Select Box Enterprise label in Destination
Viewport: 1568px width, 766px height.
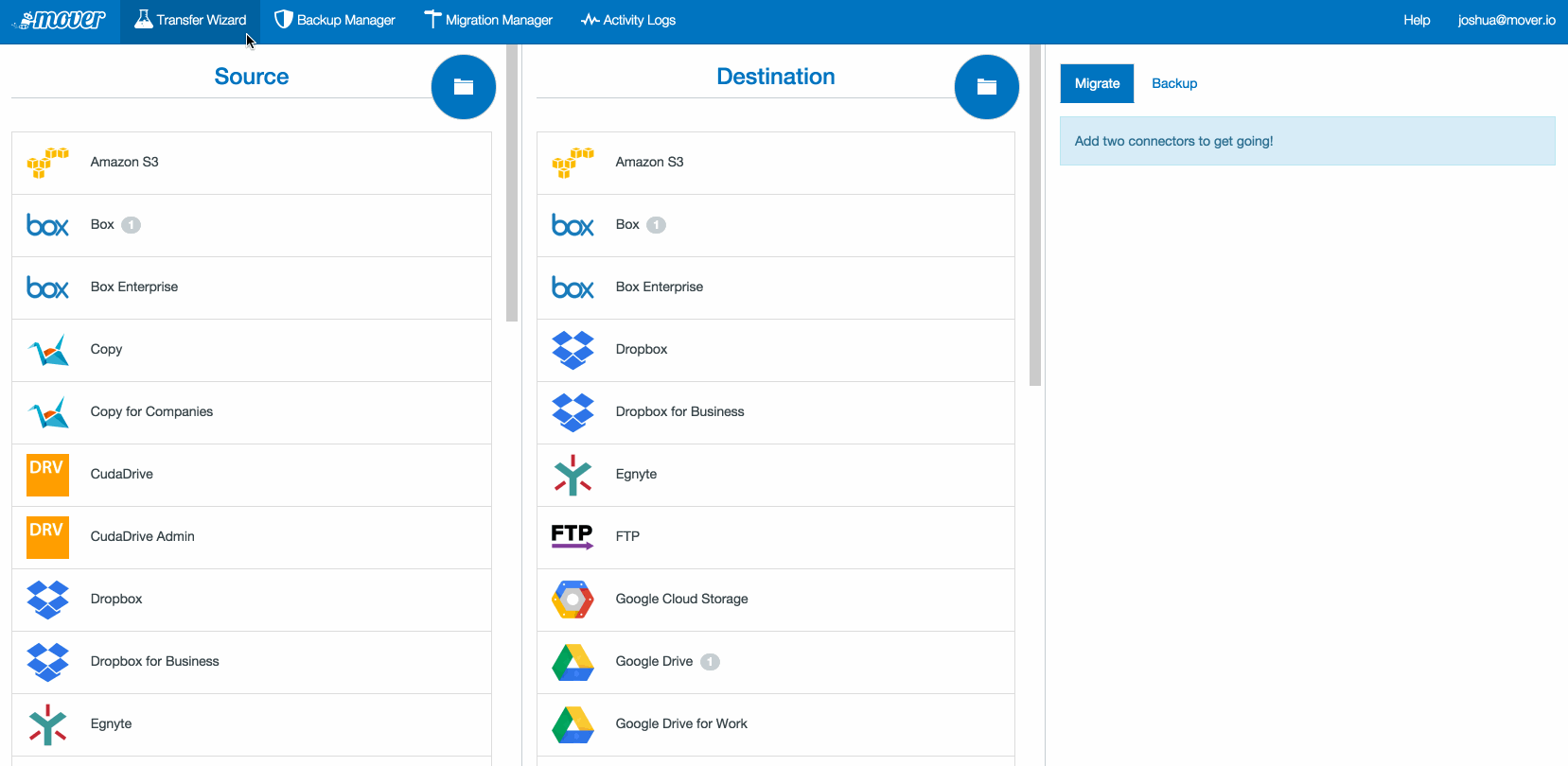pyautogui.click(x=660, y=287)
